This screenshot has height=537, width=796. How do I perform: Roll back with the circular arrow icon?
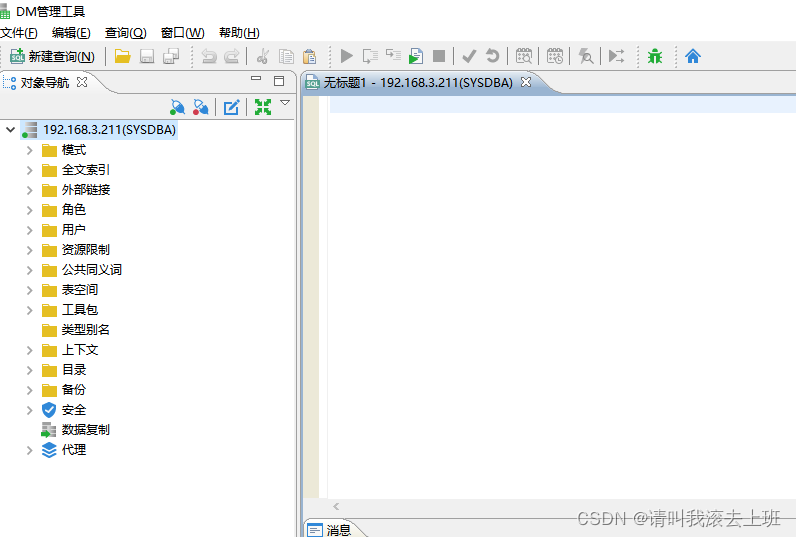(x=492, y=56)
